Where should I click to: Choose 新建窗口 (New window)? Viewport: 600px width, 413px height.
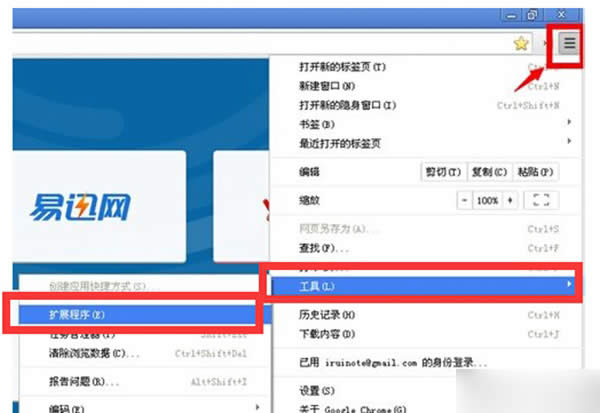coord(327,86)
